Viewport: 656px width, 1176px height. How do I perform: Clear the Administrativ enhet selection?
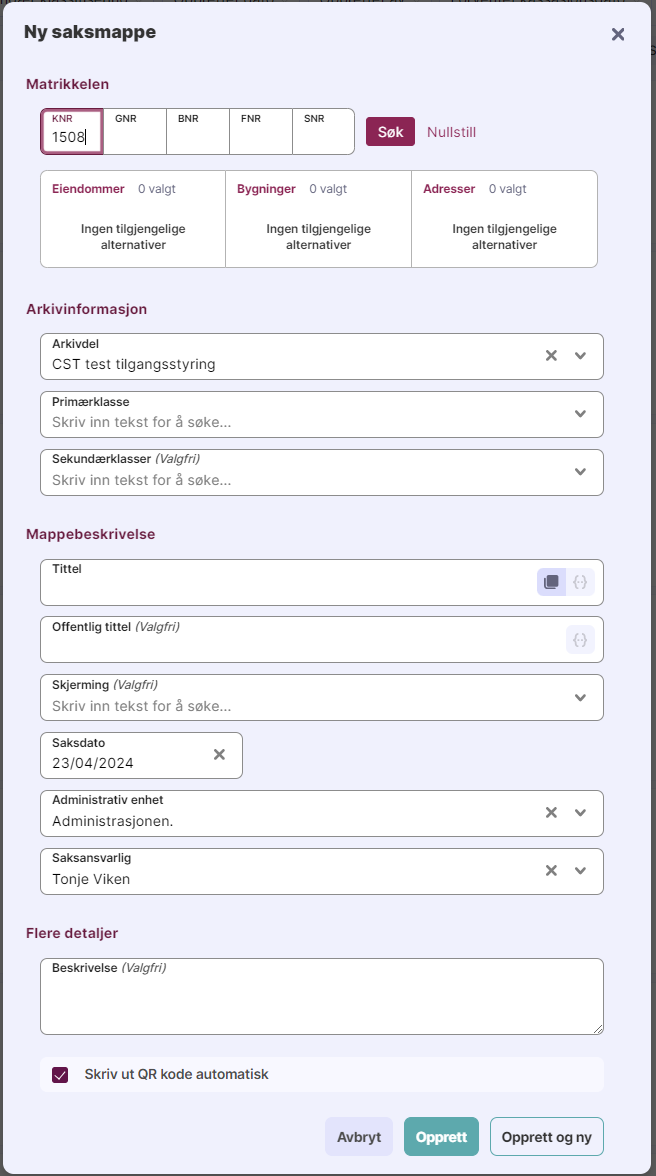pos(550,813)
